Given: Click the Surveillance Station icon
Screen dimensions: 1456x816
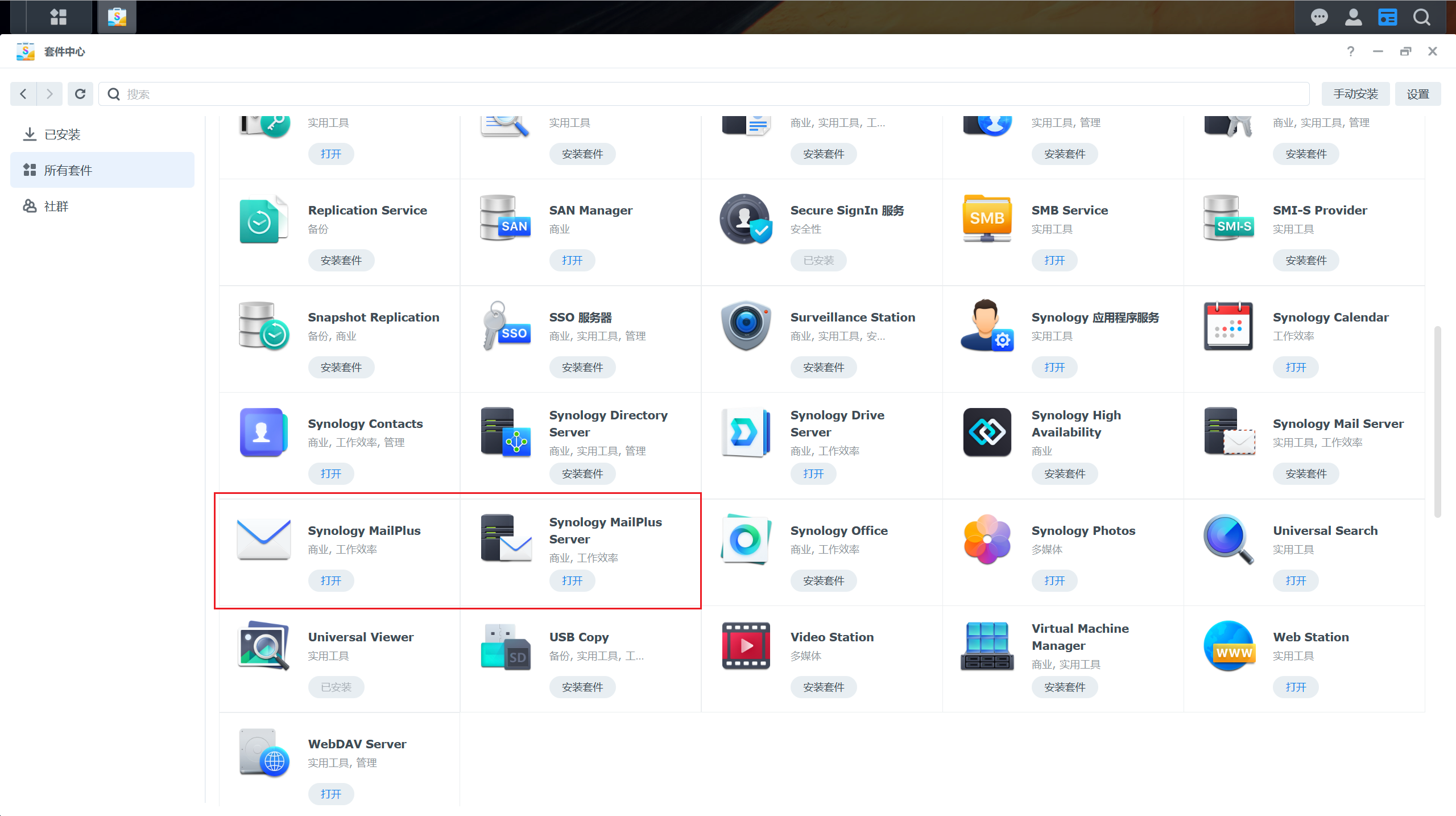Looking at the screenshot, I should 746,325.
